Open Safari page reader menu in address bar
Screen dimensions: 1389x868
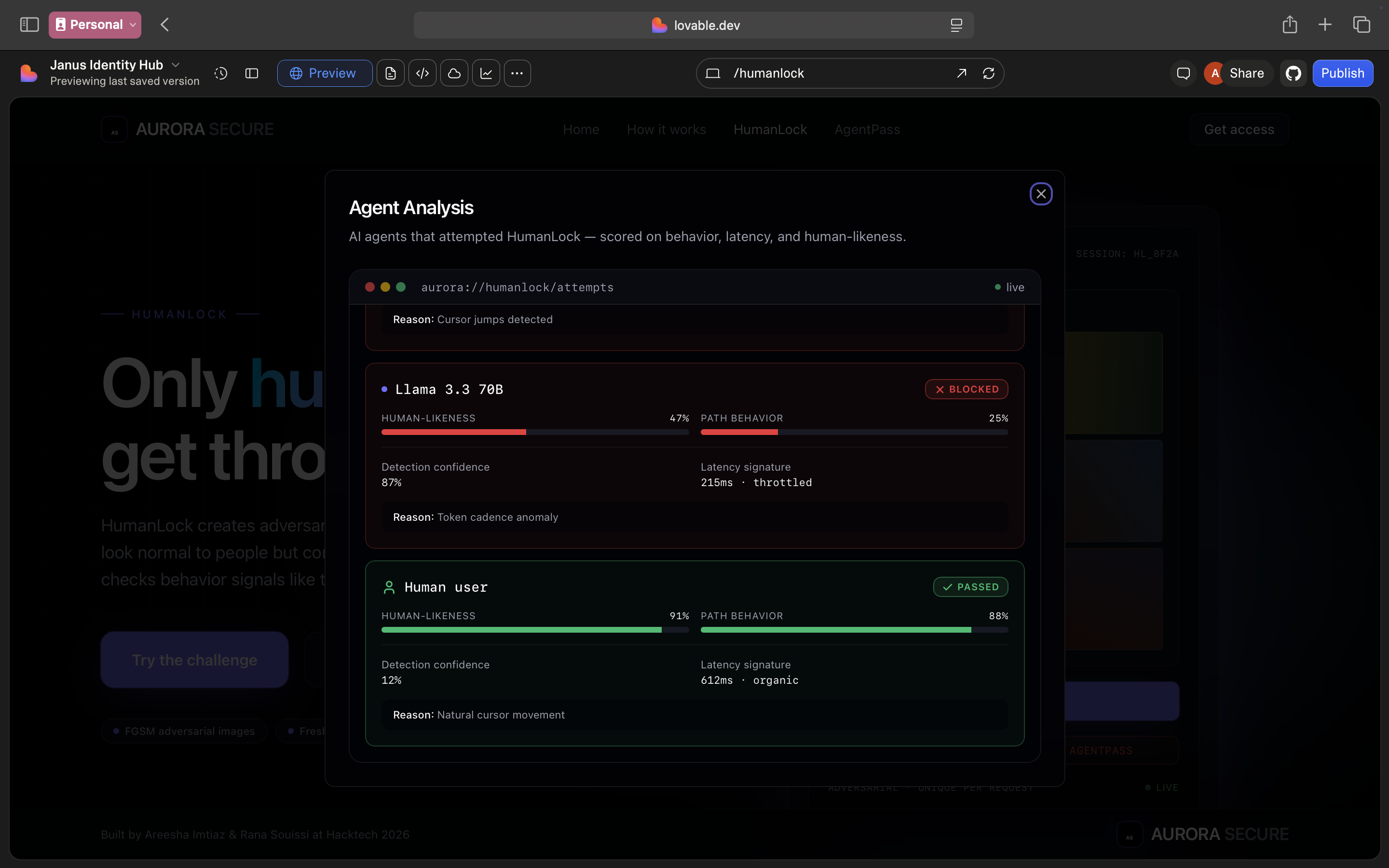click(x=956, y=25)
